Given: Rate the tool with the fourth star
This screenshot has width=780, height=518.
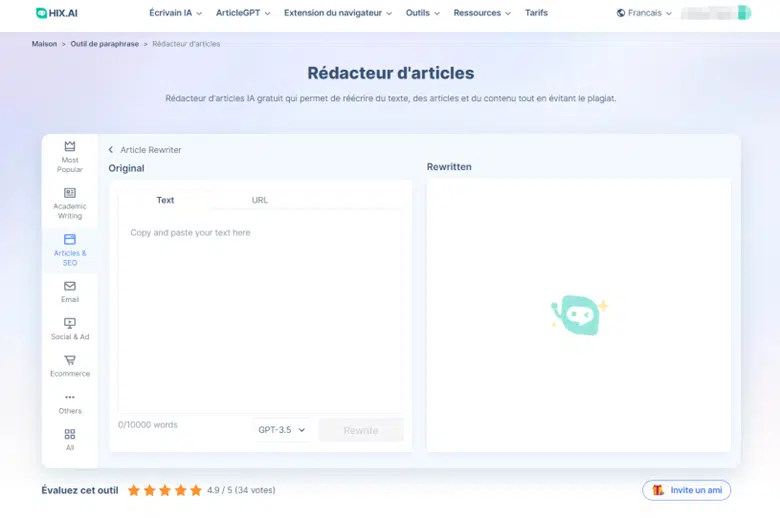Looking at the screenshot, I should point(181,490).
